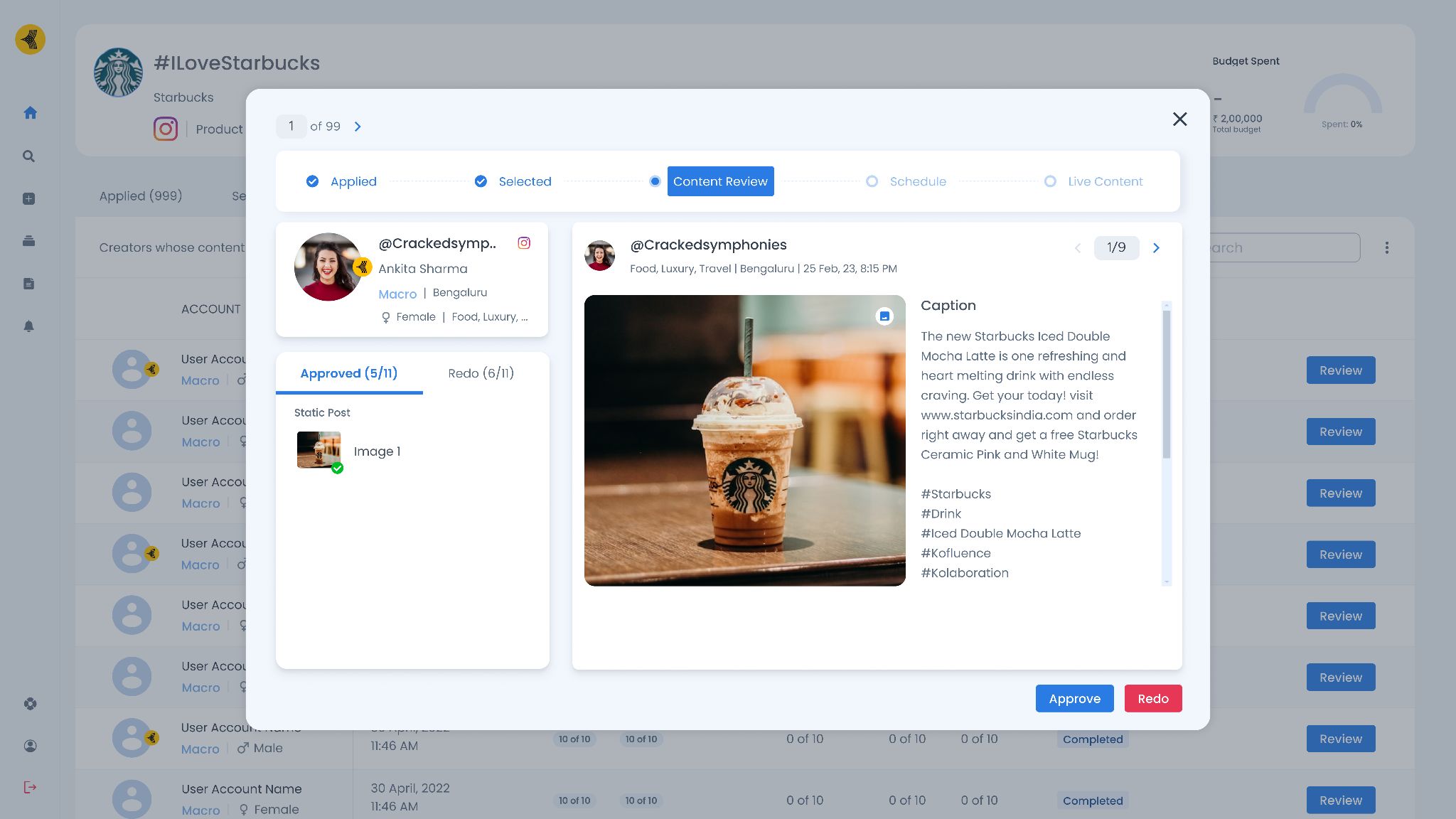Click the Static Post section label
Image resolution: width=1456 pixels, height=819 pixels.
pyautogui.click(x=322, y=413)
